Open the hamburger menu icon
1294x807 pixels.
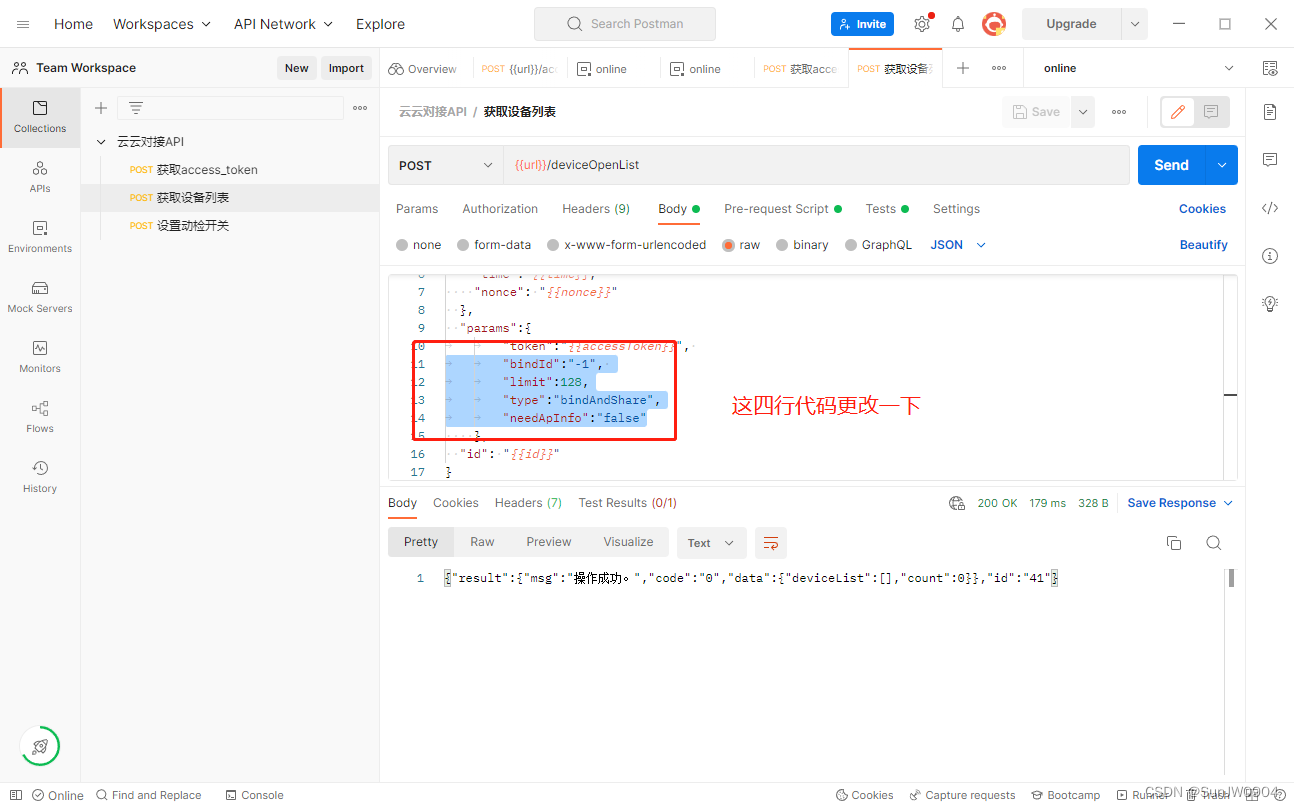pyautogui.click(x=23, y=24)
